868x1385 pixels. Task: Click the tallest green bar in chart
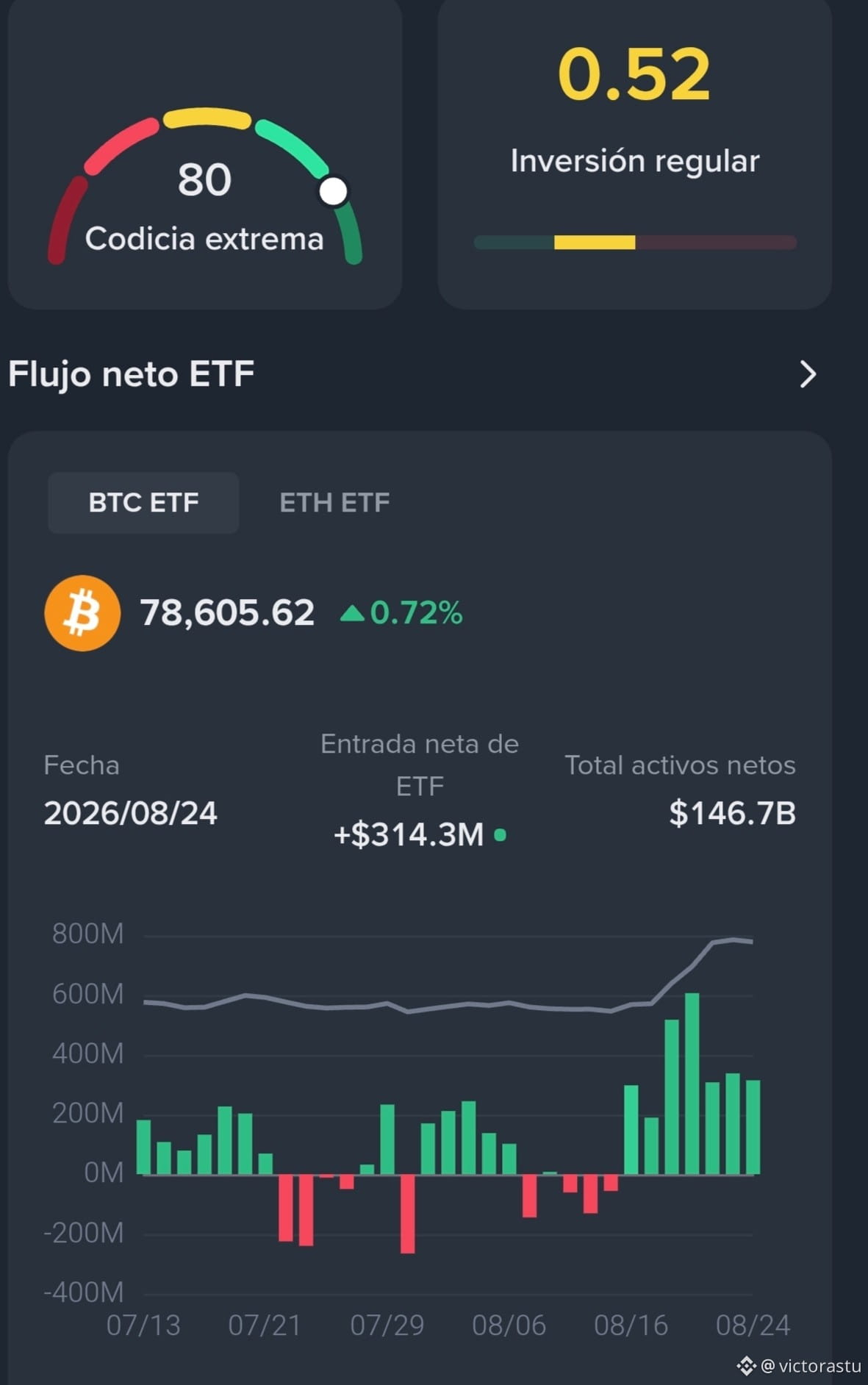click(692, 1083)
